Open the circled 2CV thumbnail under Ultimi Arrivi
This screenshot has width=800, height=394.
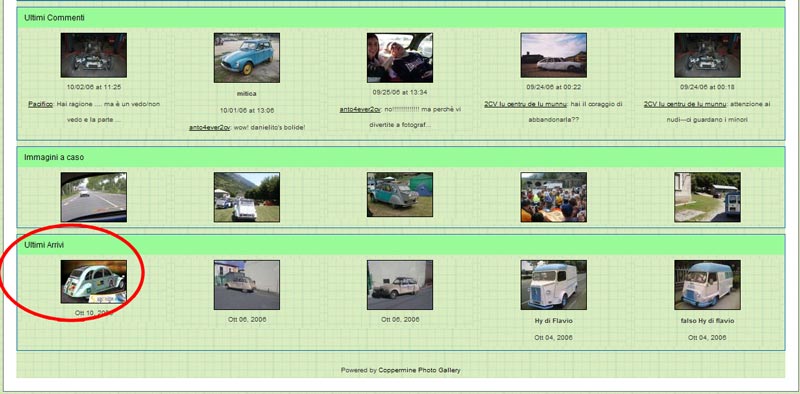[93, 282]
